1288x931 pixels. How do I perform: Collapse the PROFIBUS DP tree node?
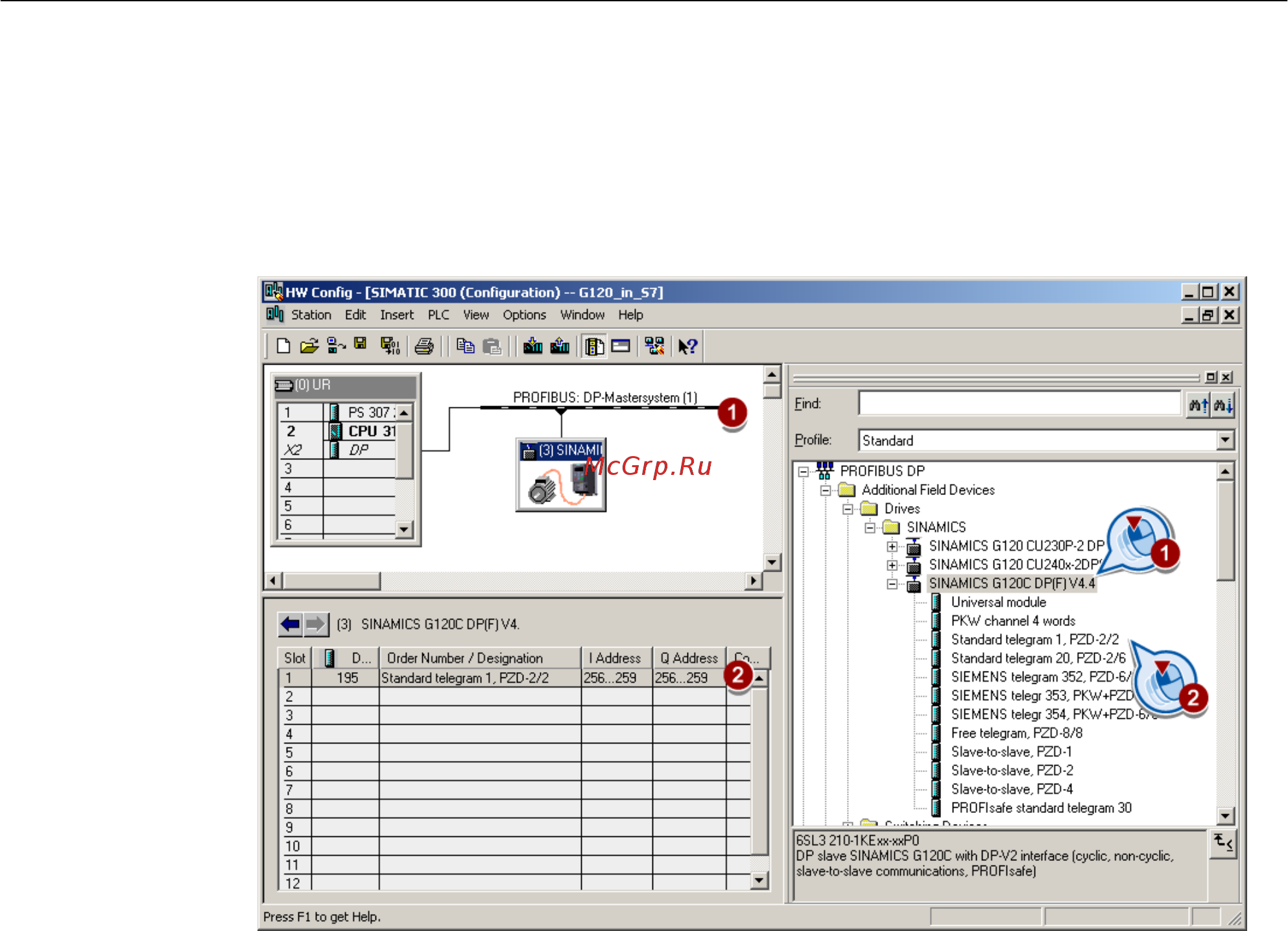tap(804, 472)
